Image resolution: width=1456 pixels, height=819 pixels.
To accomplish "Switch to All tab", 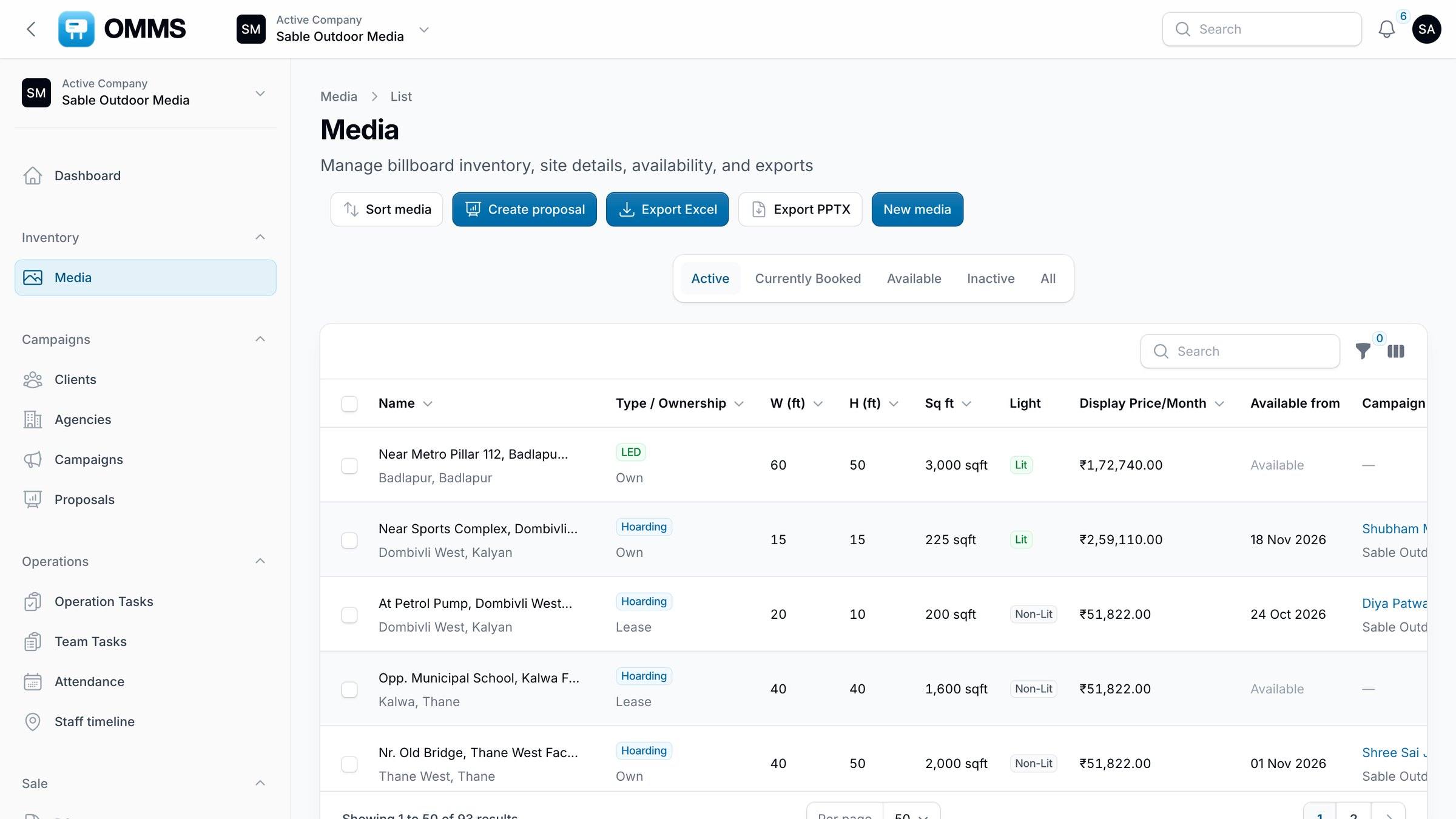I will (x=1048, y=278).
